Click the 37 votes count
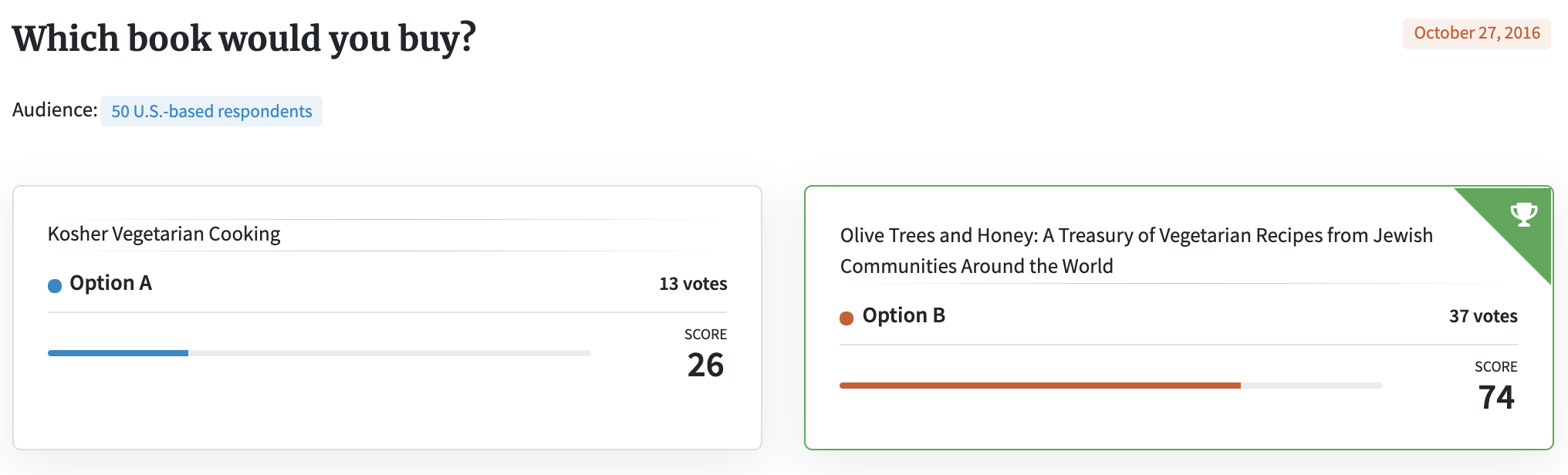The height and width of the screenshot is (475, 1568). coord(1483,316)
